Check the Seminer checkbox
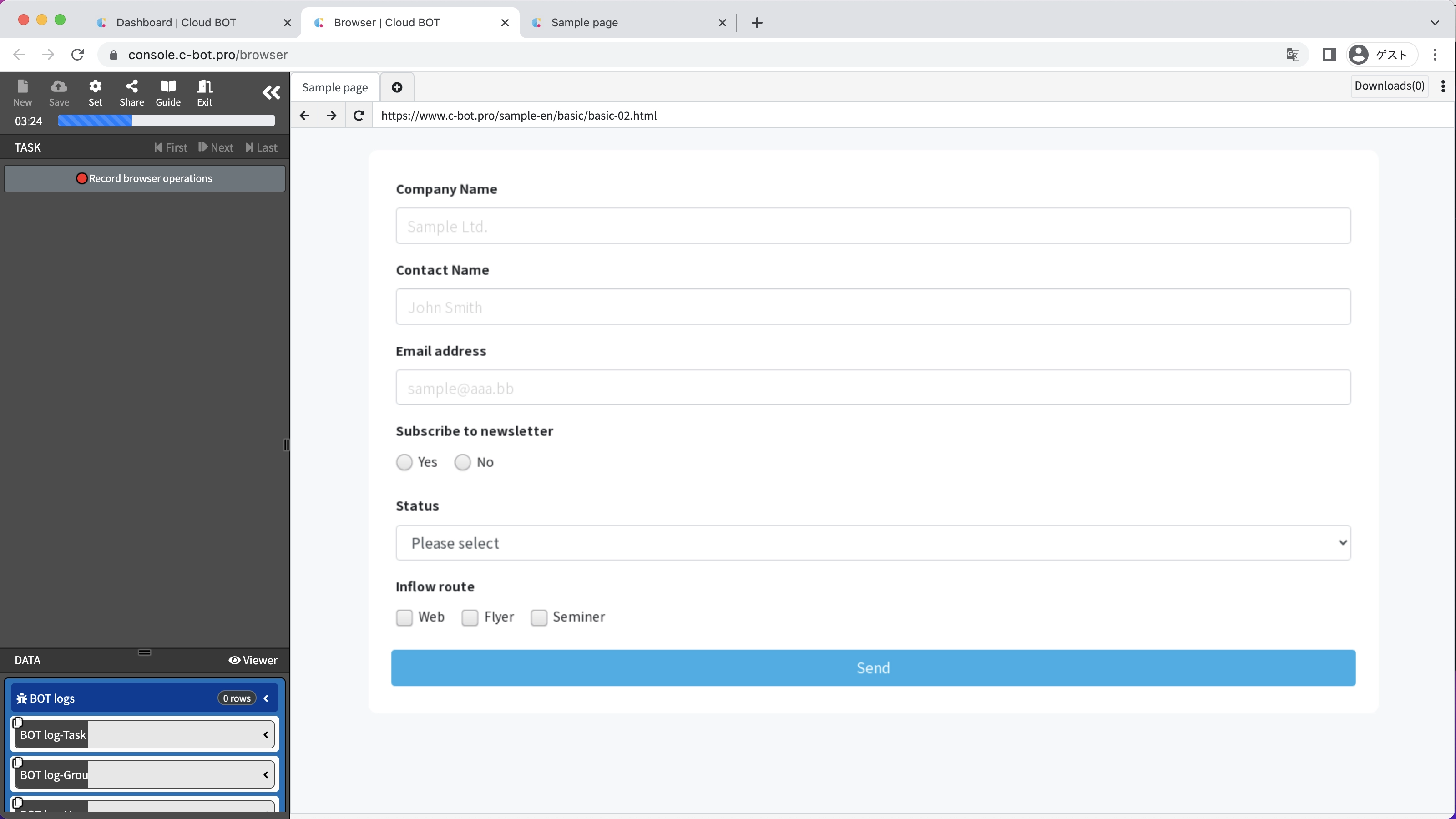This screenshot has height=819, width=1456. pyautogui.click(x=539, y=617)
